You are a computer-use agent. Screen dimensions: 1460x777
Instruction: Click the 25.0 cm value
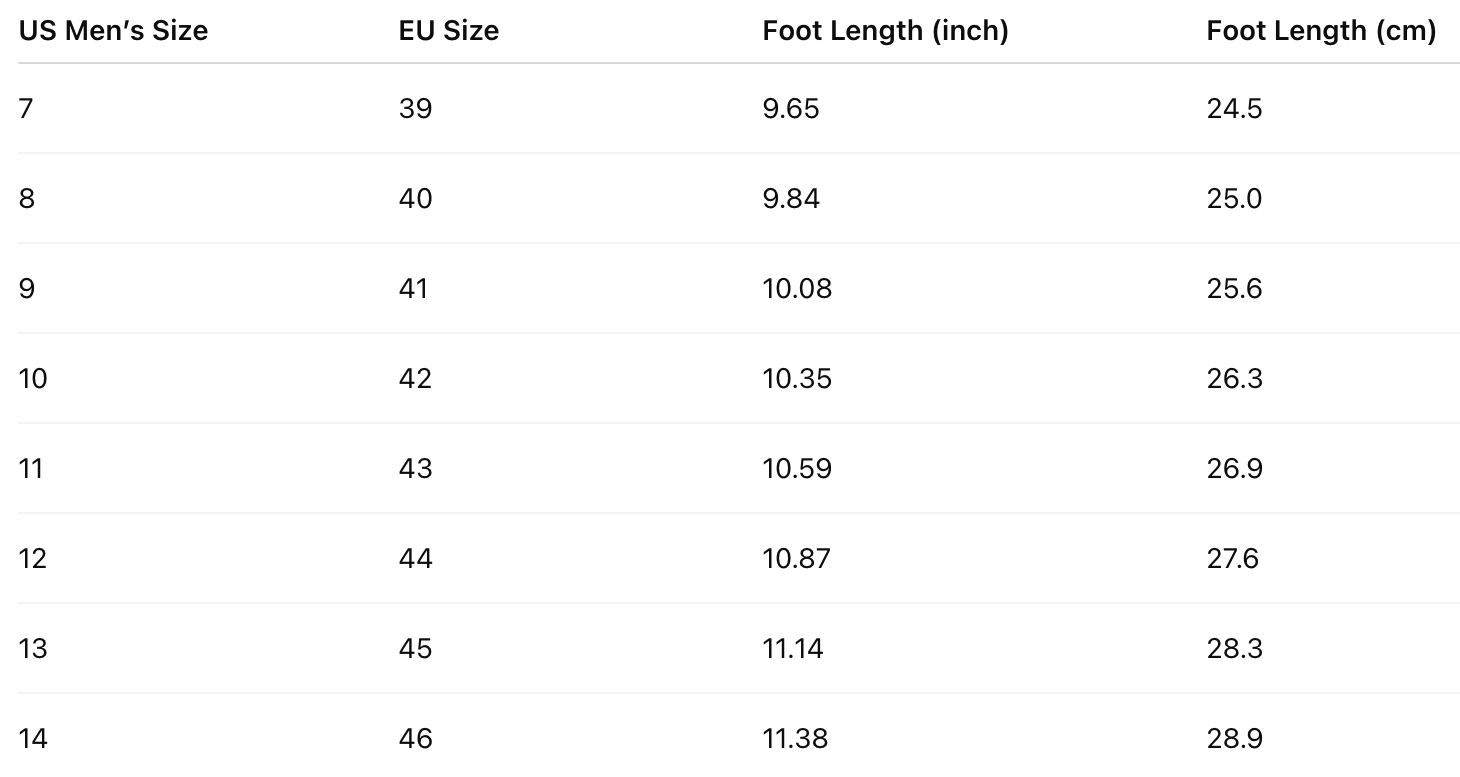tap(1234, 198)
